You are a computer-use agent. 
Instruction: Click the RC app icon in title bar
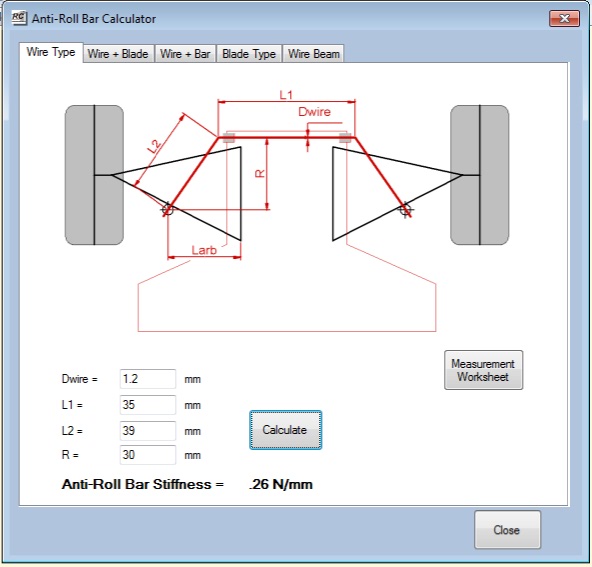(19, 18)
